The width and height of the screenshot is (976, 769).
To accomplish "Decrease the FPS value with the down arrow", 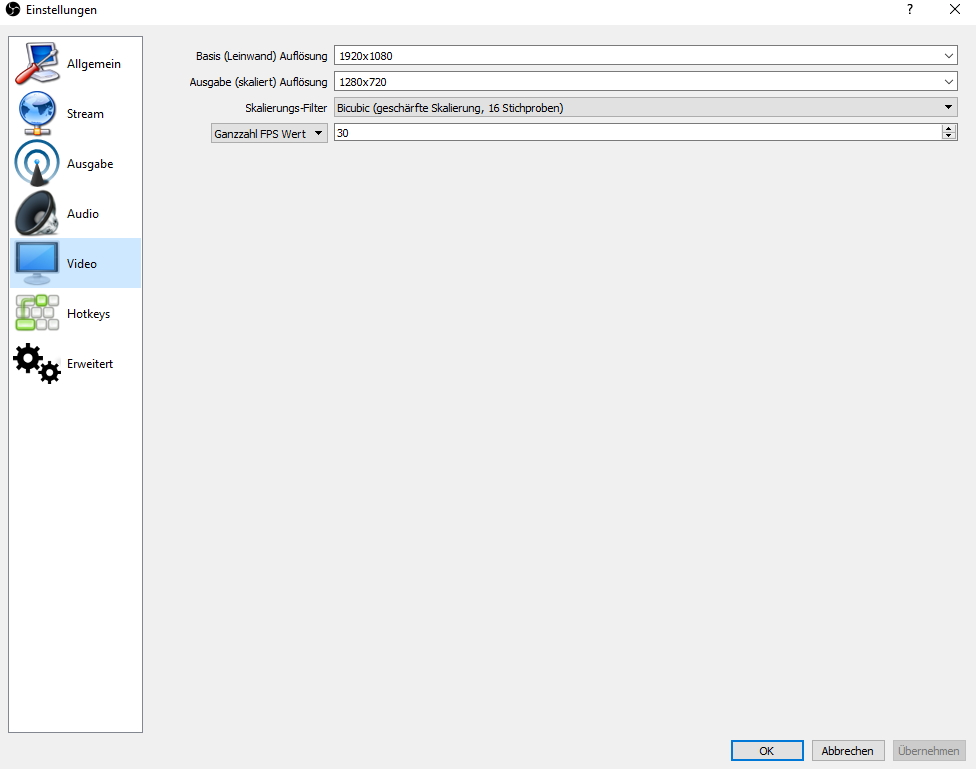I will pyautogui.click(x=949, y=137).
